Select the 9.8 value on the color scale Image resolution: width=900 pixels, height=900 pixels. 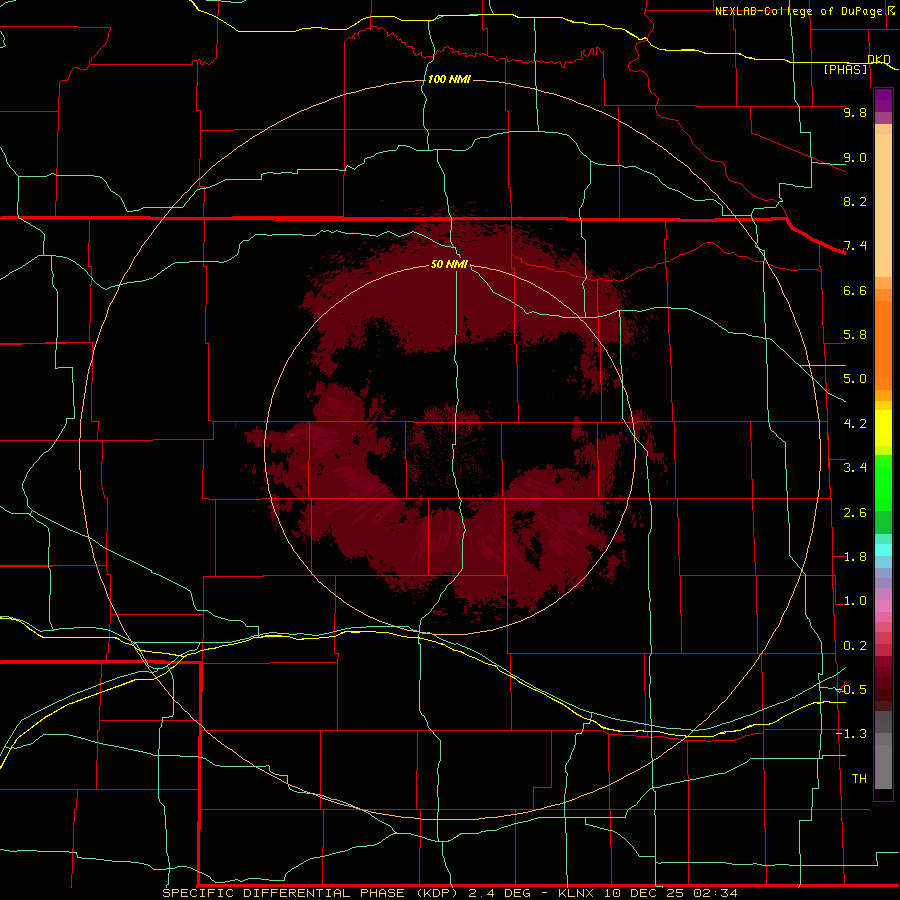pyautogui.click(x=855, y=112)
